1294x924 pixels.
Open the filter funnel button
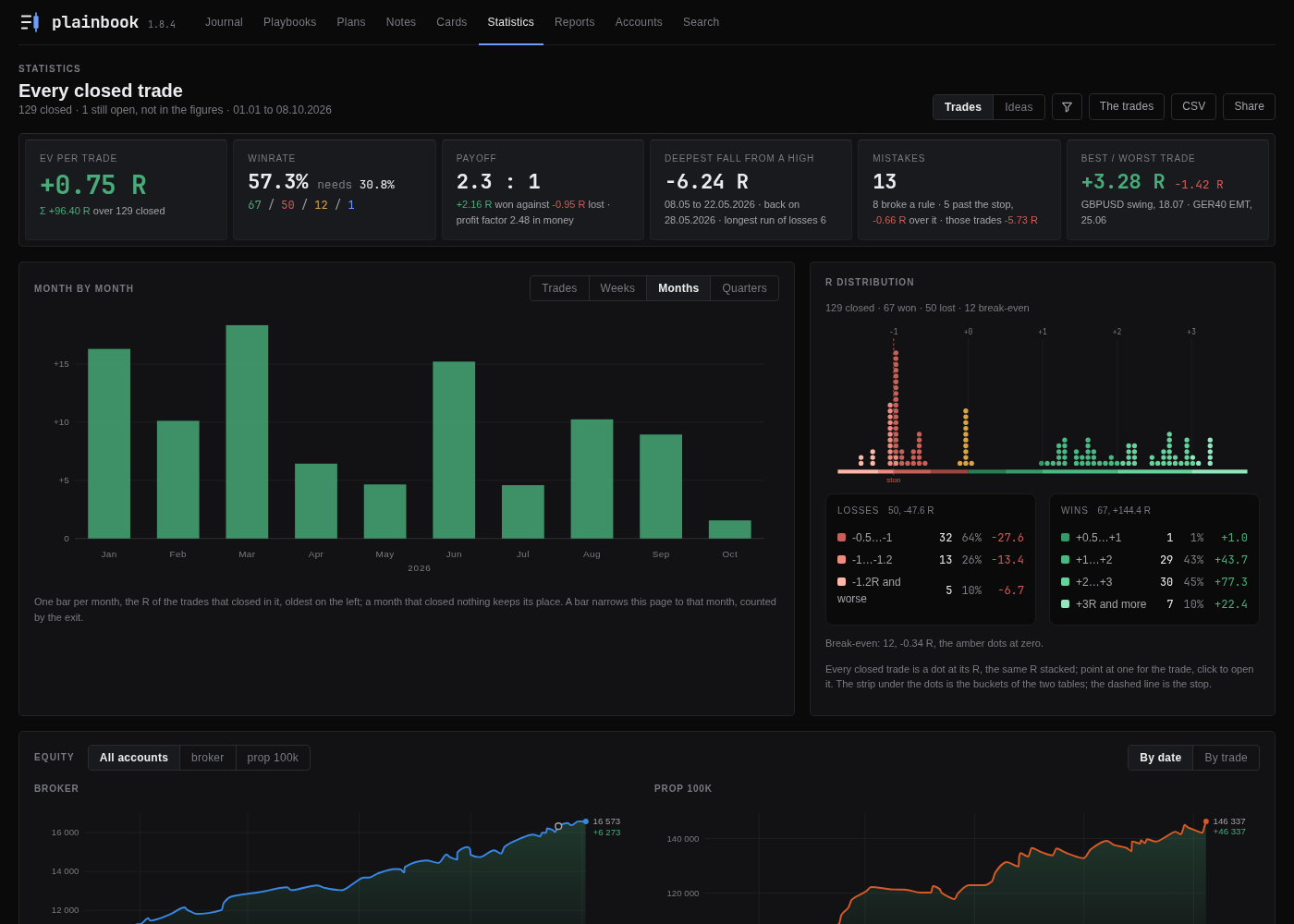point(1067,107)
